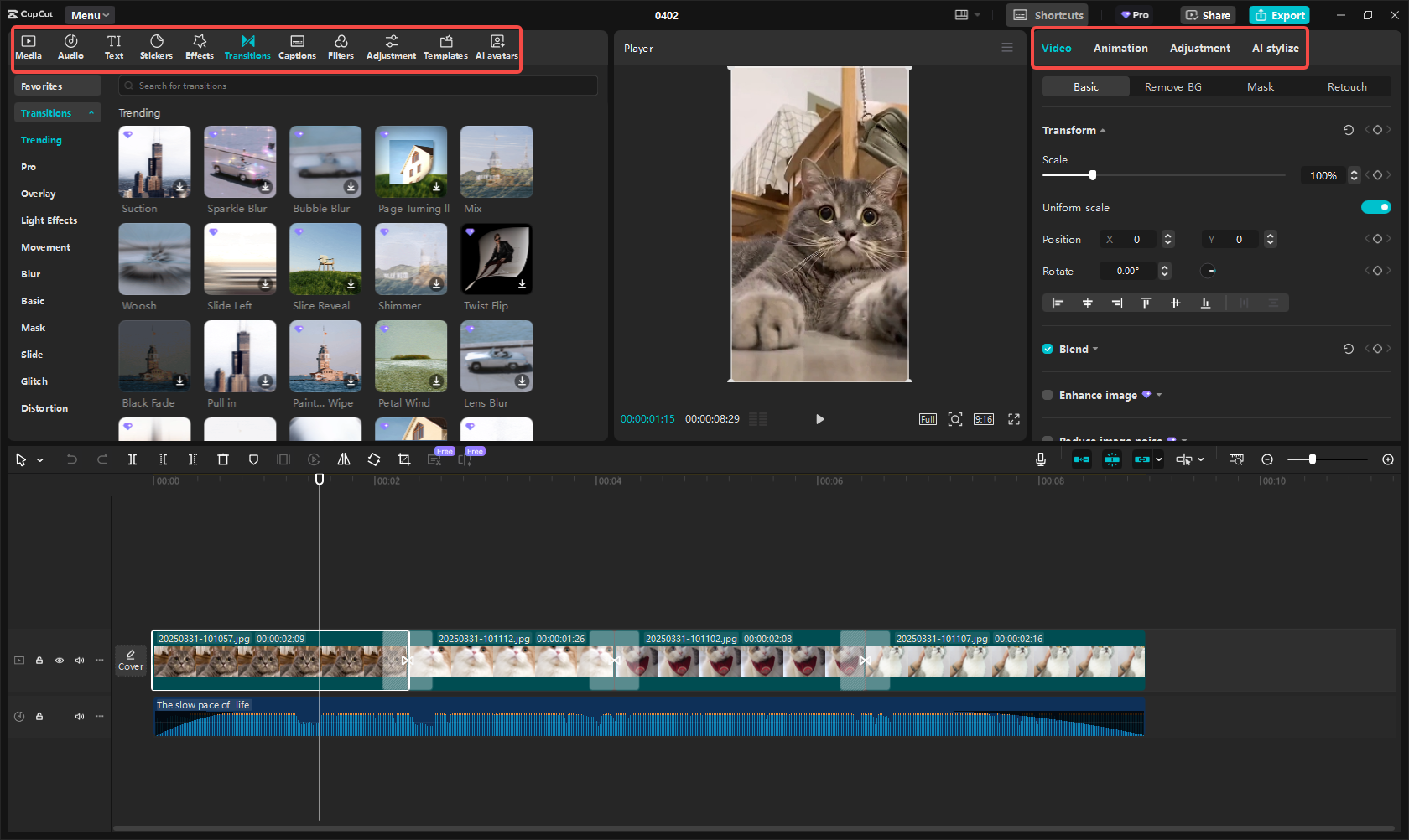The image size is (1409, 840).
Task: Open the Stickers panel
Action: [x=156, y=46]
